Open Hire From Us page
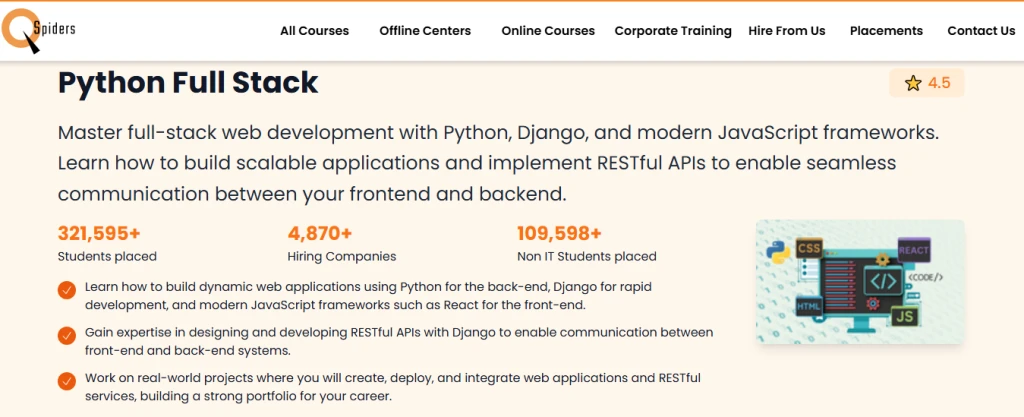This screenshot has width=1024, height=417. pos(787,31)
